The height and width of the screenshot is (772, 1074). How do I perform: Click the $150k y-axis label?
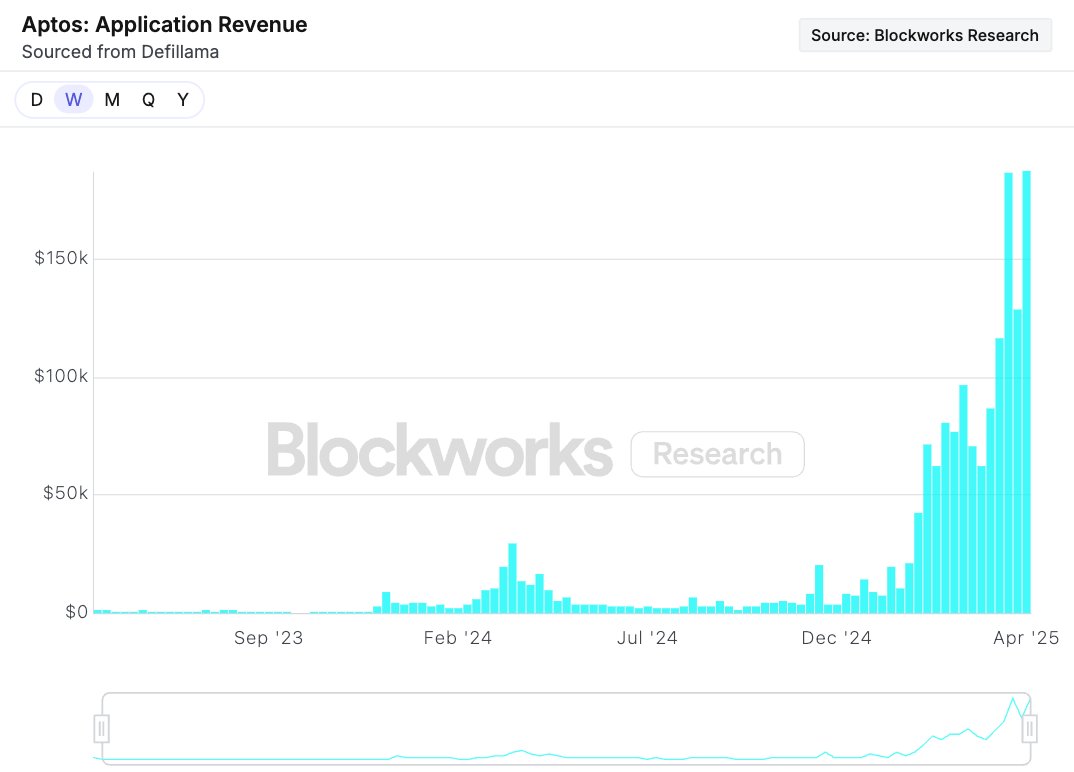click(61, 259)
